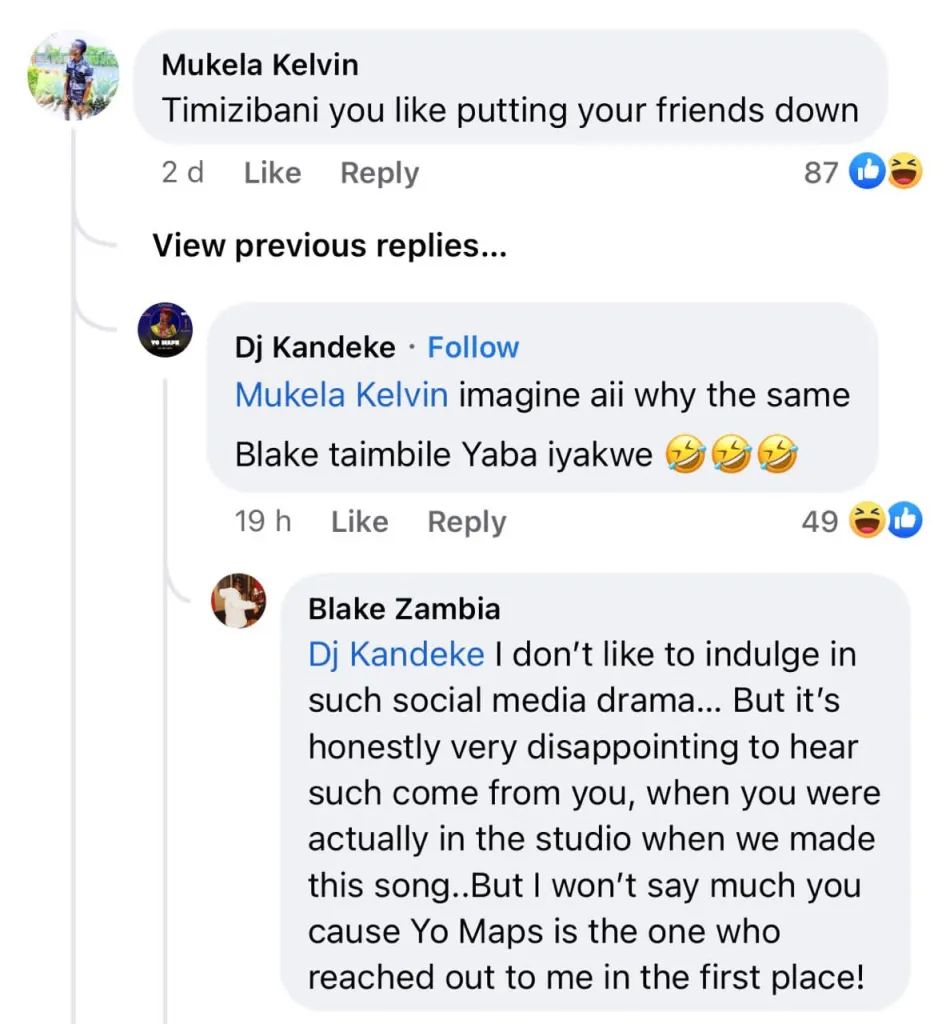Reply to Dj Kandeke's comment
The width and height of the screenshot is (950, 1024).
pyautogui.click(x=466, y=521)
